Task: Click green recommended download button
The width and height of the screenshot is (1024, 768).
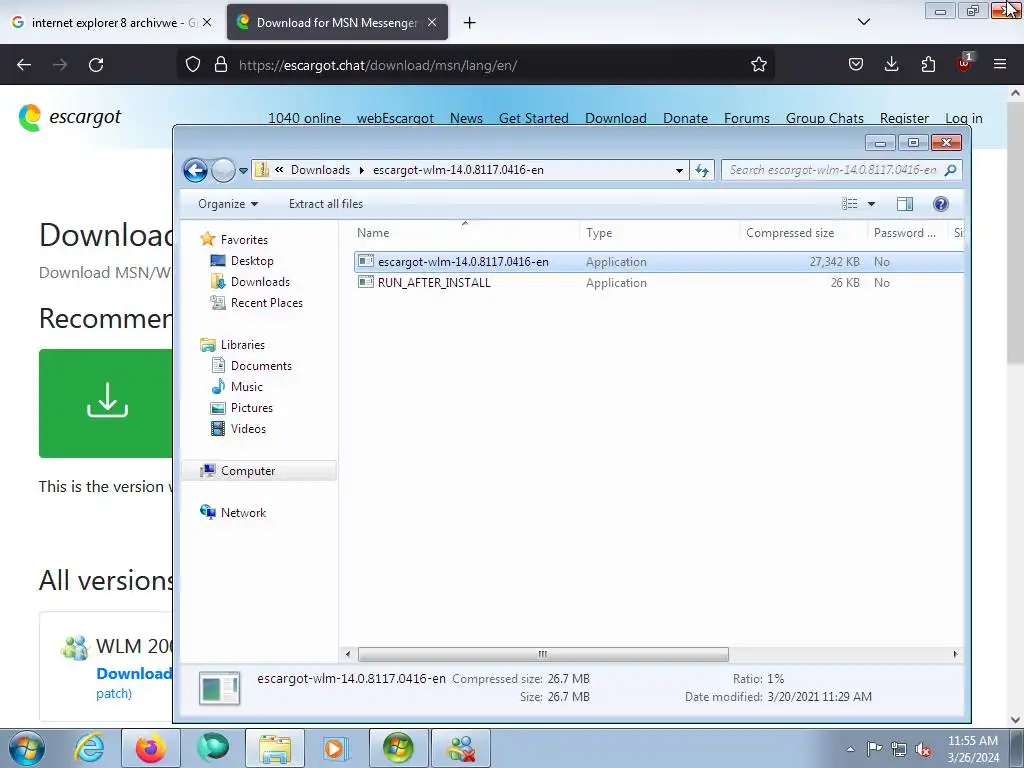Action: point(106,403)
